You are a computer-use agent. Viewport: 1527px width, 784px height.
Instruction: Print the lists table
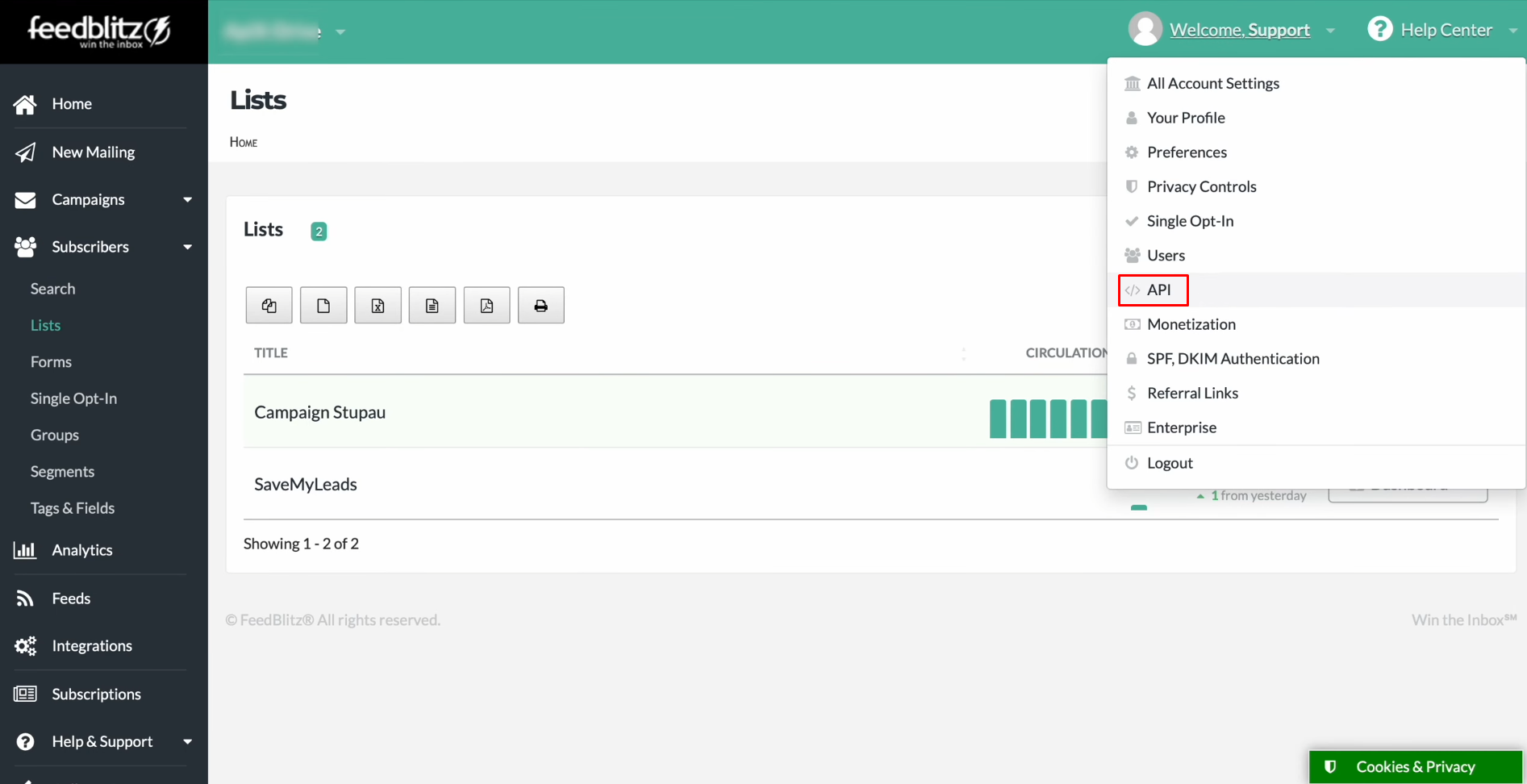541,306
